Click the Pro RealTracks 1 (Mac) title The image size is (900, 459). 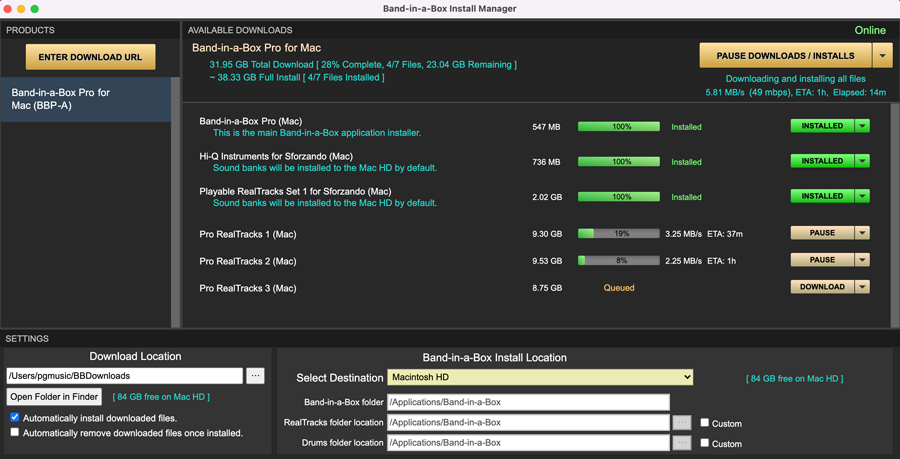pyautogui.click(x=248, y=234)
